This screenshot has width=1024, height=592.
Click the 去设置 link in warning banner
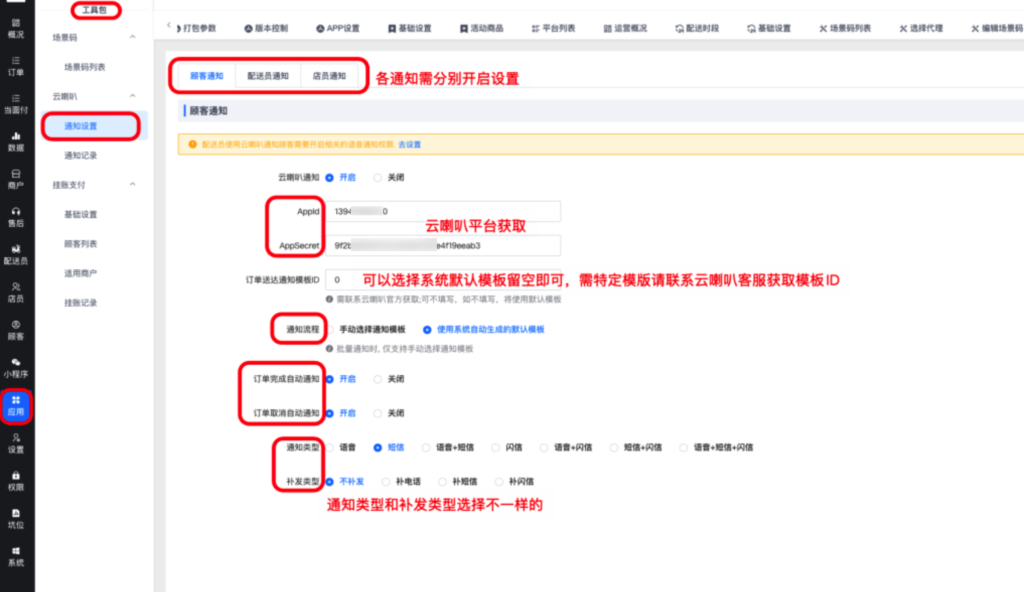click(410, 144)
